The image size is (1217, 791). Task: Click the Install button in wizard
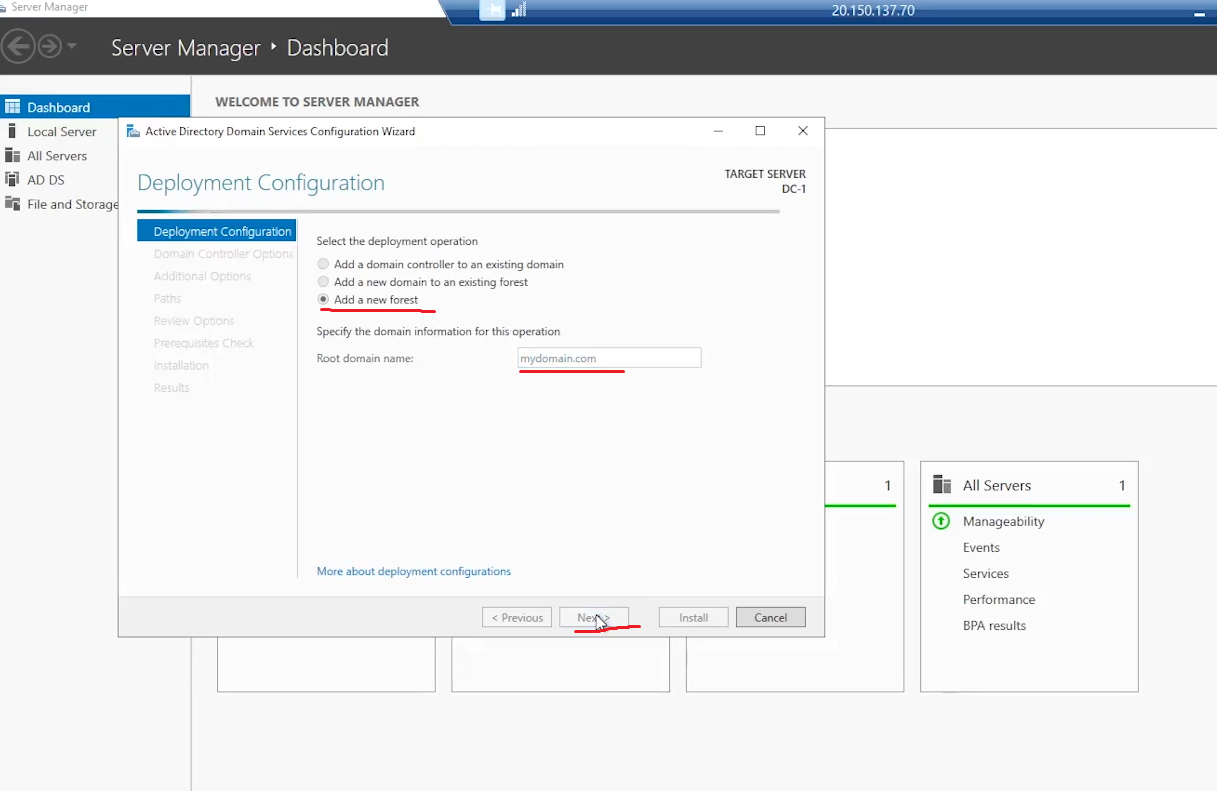tap(694, 617)
